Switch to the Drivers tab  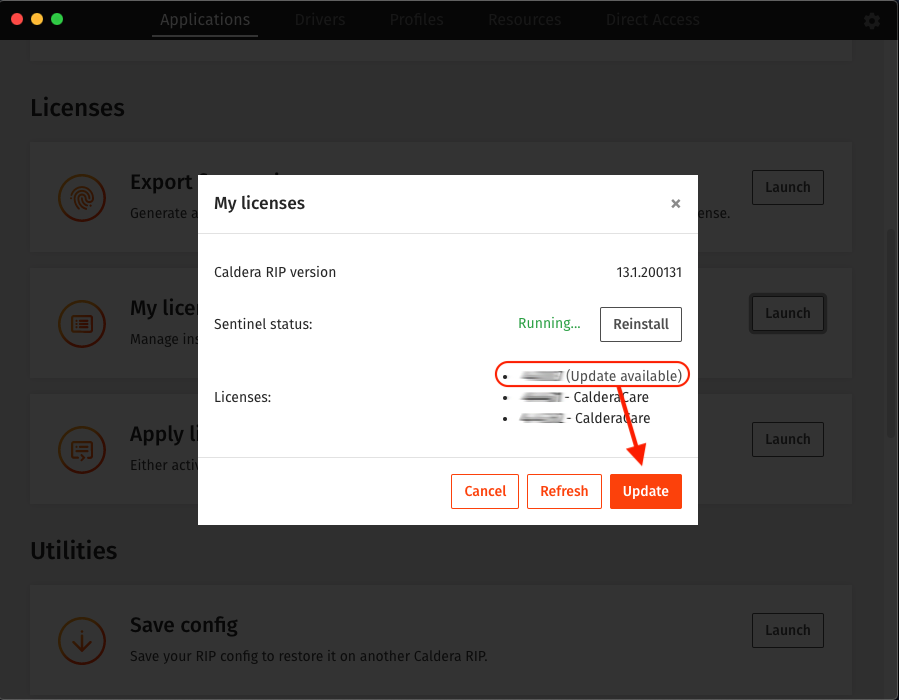pyautogui.click(x=320, y=19)
